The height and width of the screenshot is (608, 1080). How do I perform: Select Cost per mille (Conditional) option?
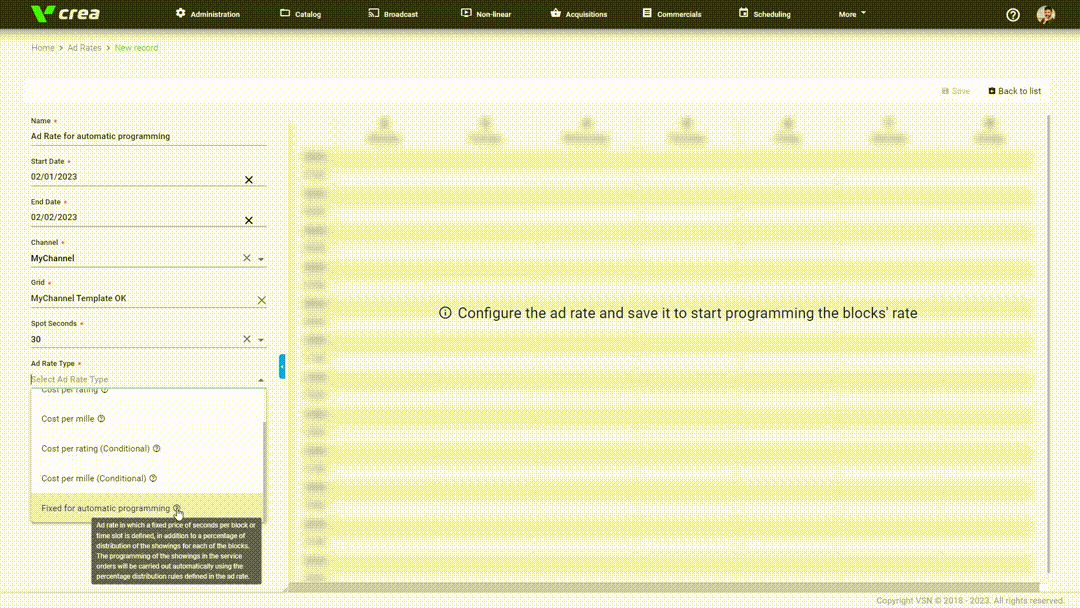148,479
